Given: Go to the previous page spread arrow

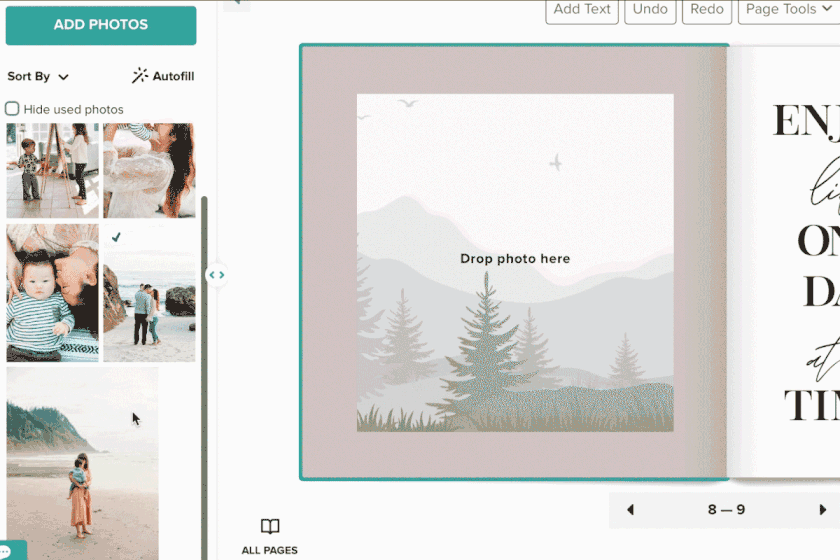Looking at the screenshot, I should pyautogui.click(x=630, y=510).
